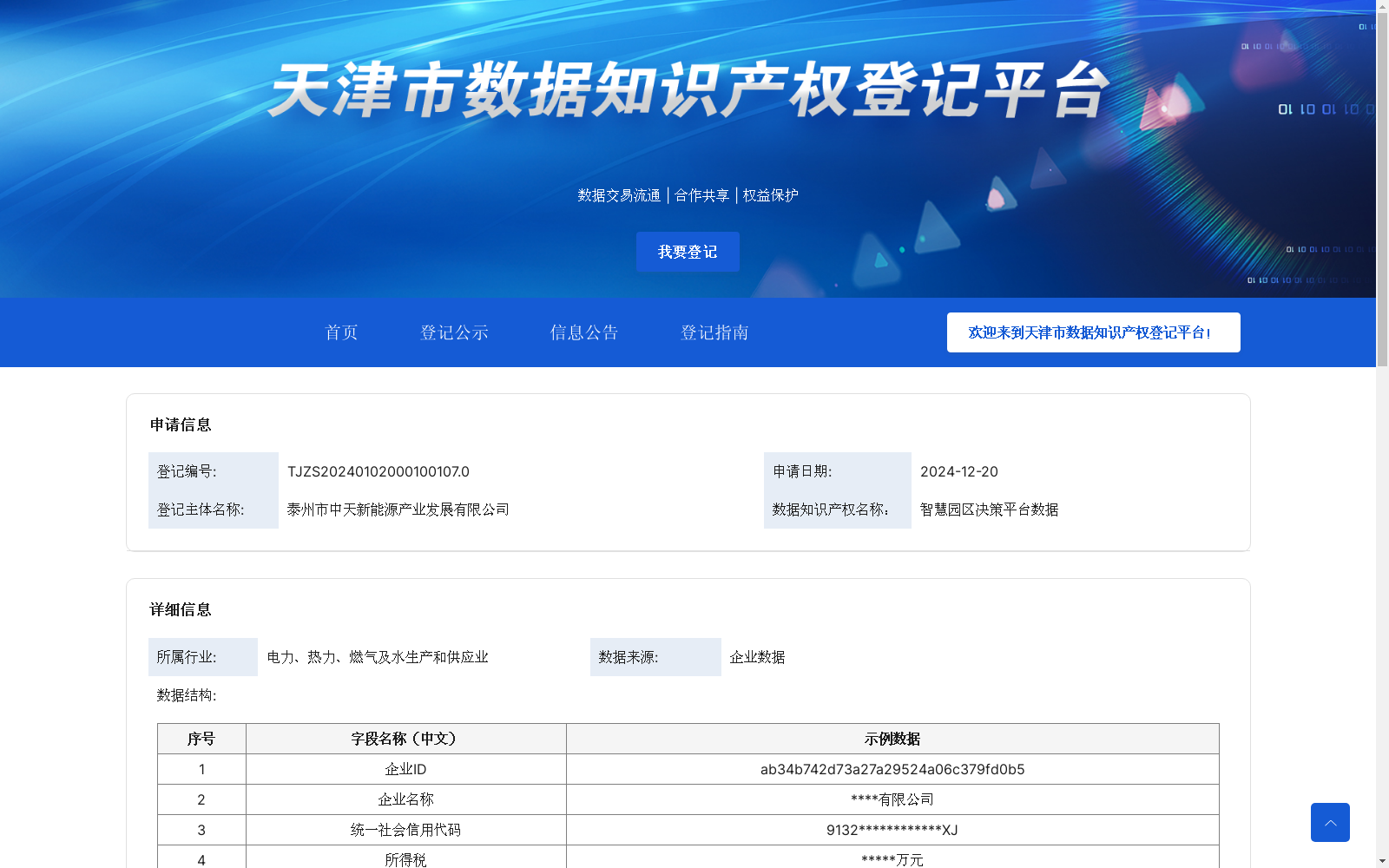This screenshot has height=868, width=1389.
Task: Click the platform title 天津市数据知识产权登记平台
Action: point(688,89)
